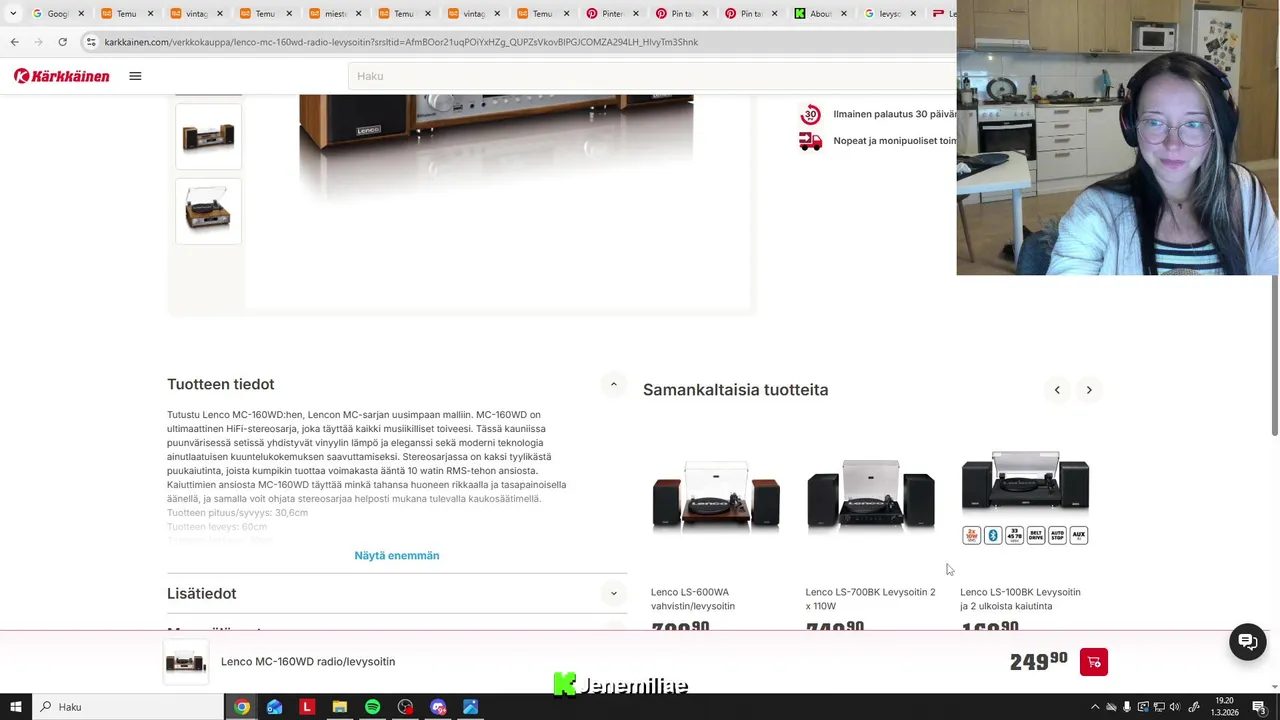This screenshot has height=720, width=1280.
Task: Add Lenco MC-160WD to cart
Action: click(1094, 662)
